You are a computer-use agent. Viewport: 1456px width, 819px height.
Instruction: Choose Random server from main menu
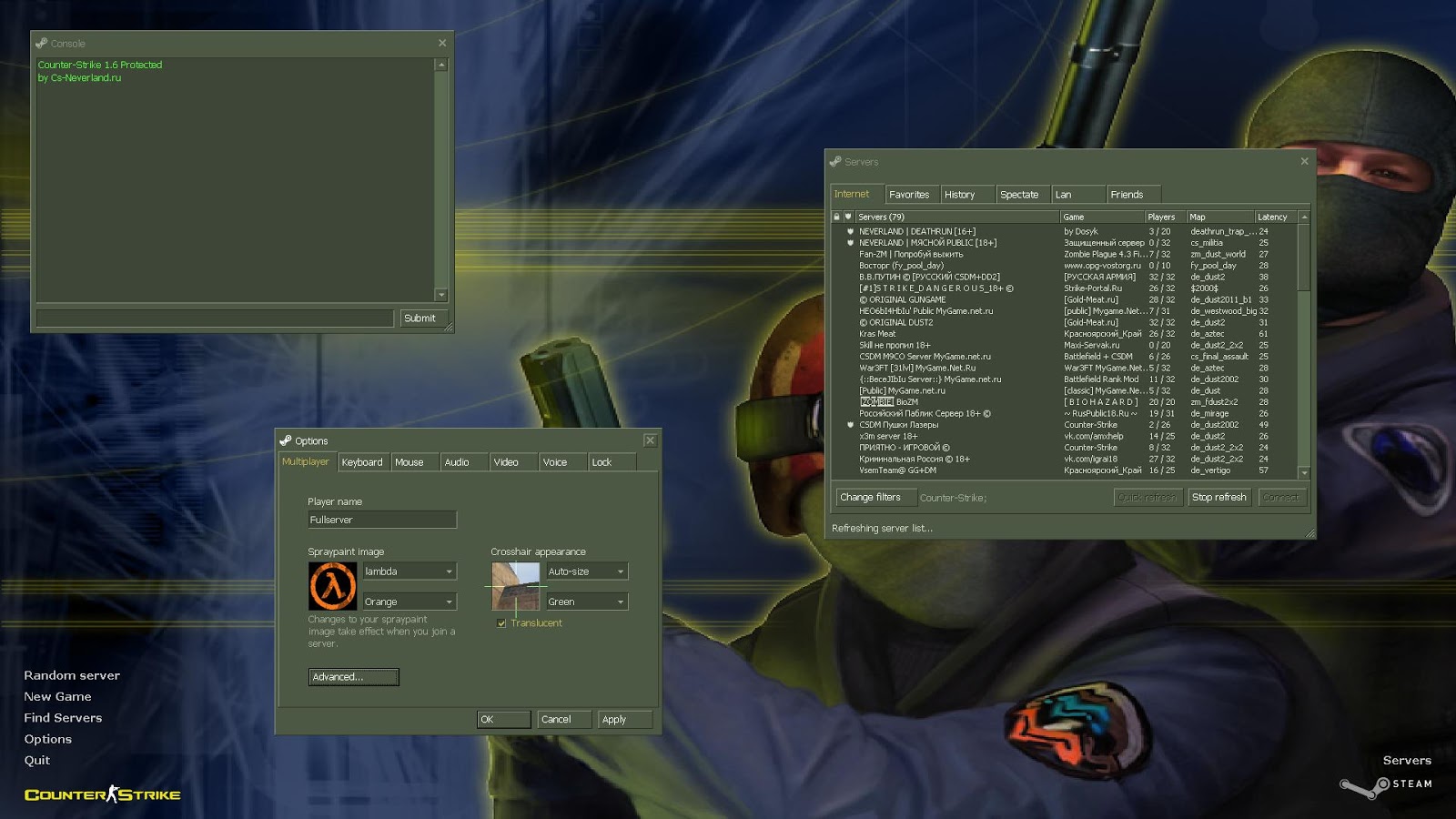tap(72, 675)
